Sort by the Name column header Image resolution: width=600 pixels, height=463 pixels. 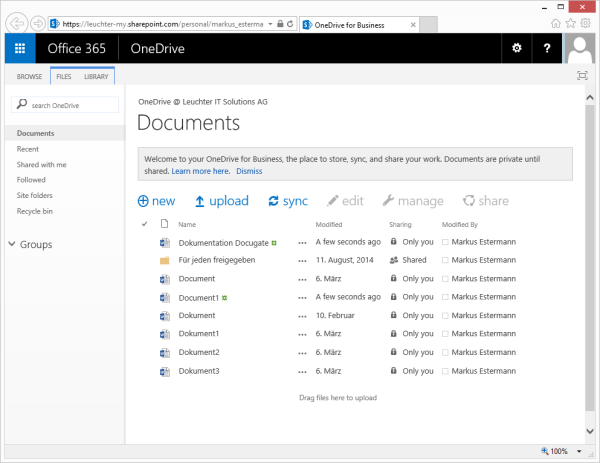pyautogui.click(x=187, y=225)
